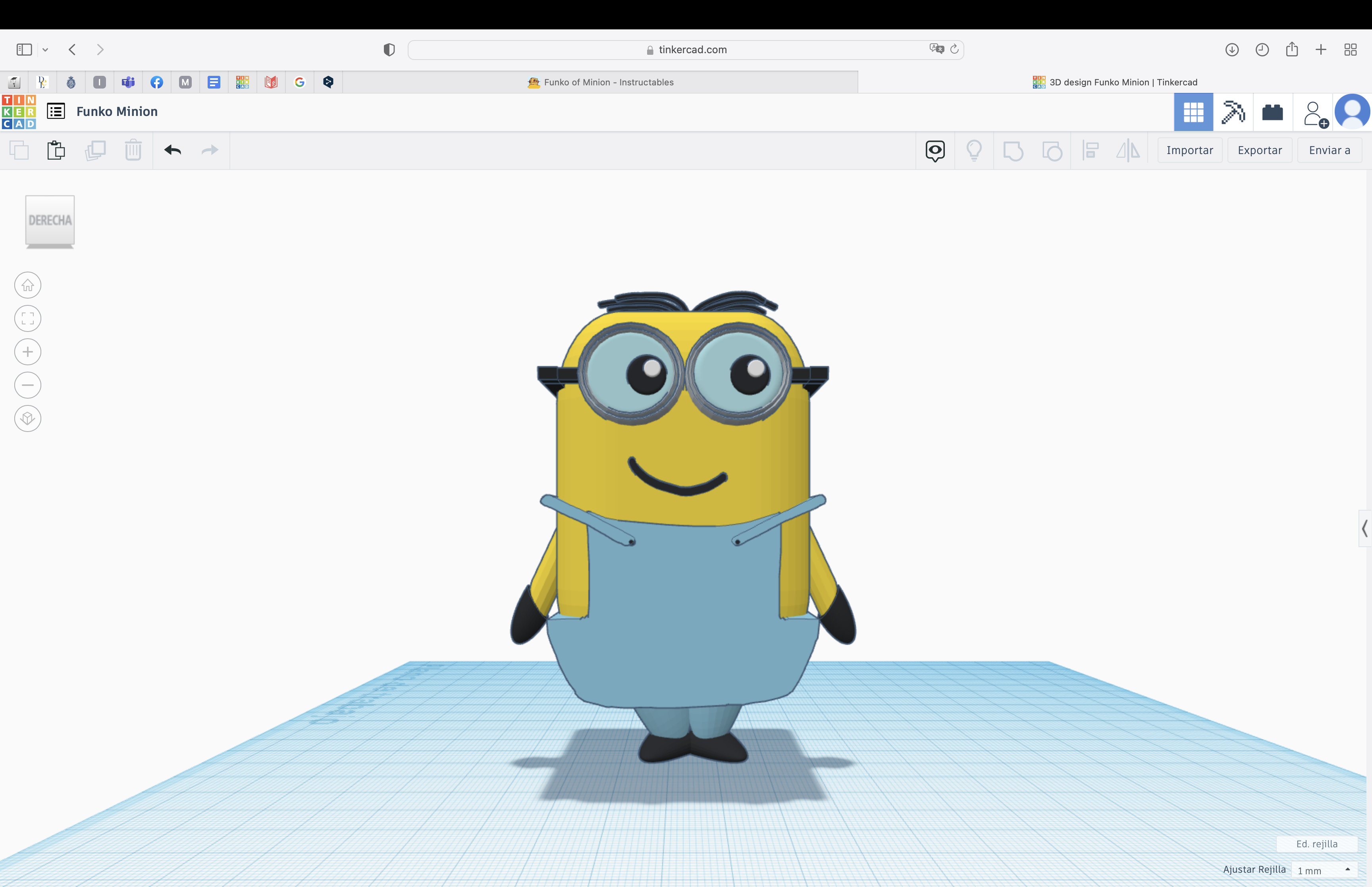The image size is (1372, 887).
Task: Click the Importar button
Action: click(x=1189, y=150)
